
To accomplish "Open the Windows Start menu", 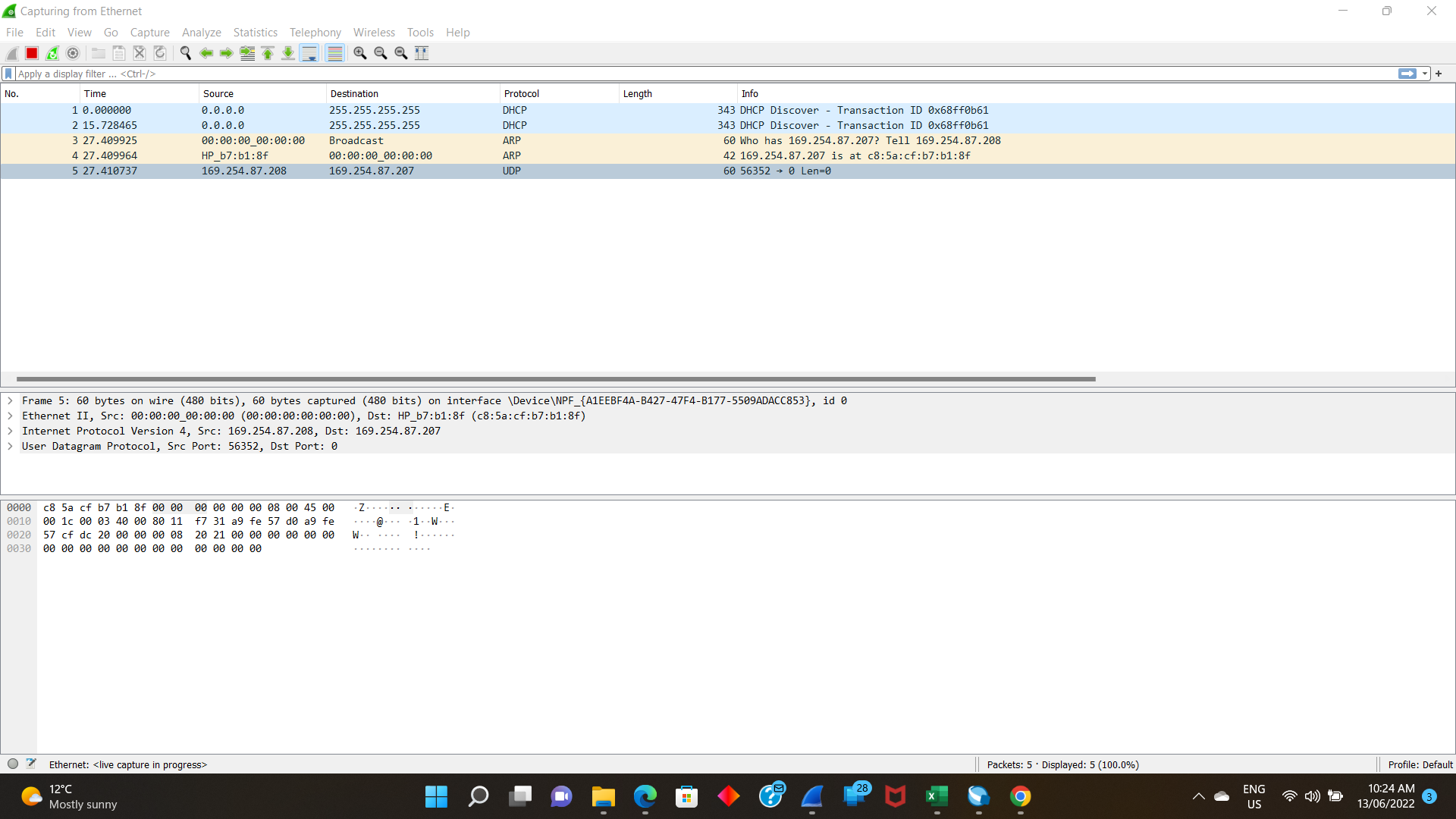I will click(x=436, y=796).
